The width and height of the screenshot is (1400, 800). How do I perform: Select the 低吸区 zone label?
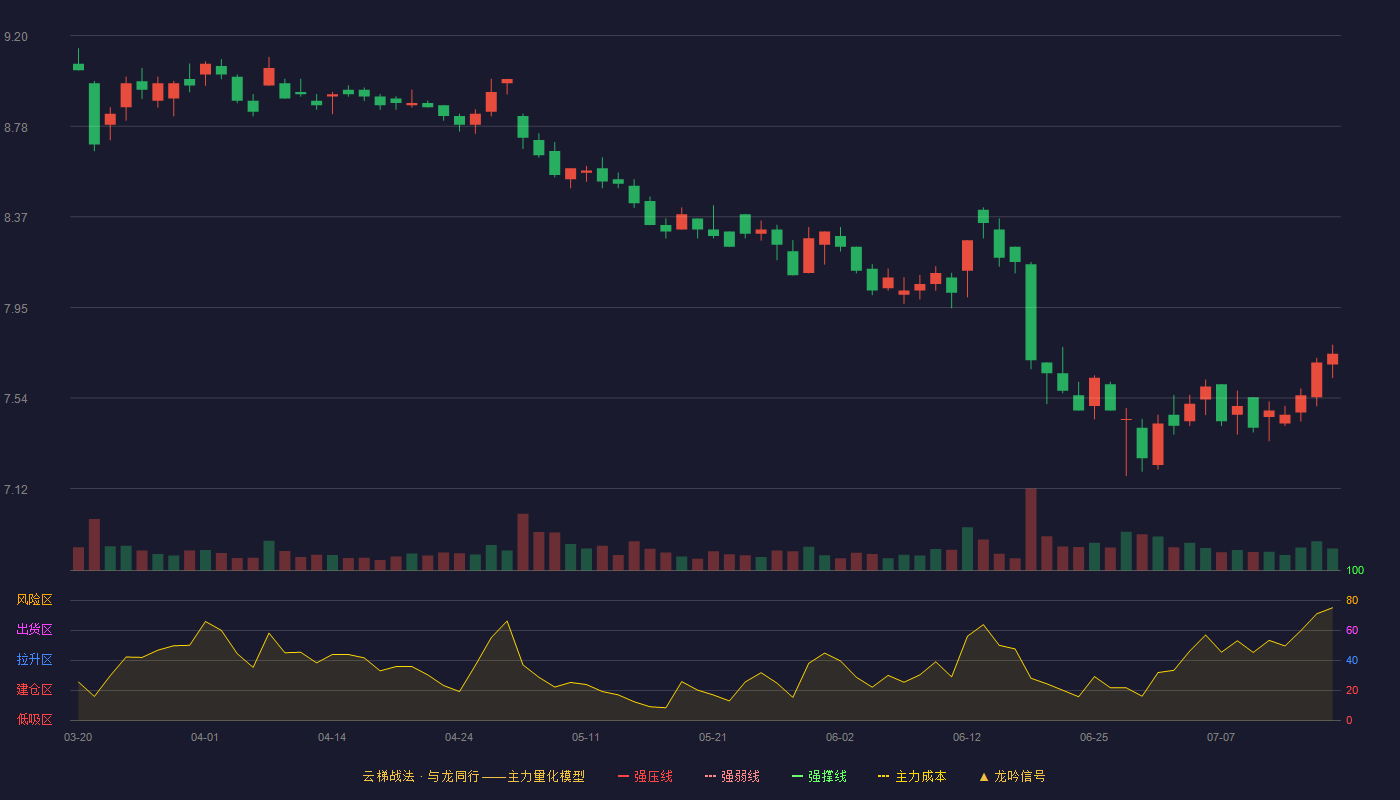[34, 719]
